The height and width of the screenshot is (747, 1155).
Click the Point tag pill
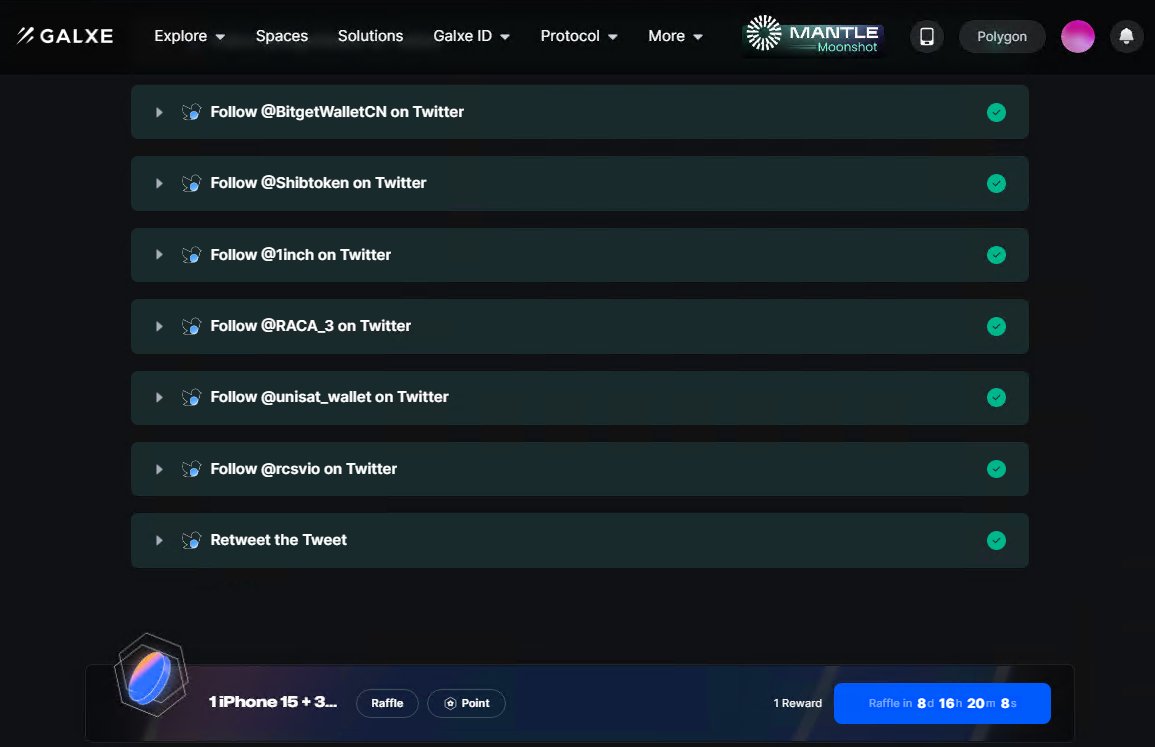point(466,703)
